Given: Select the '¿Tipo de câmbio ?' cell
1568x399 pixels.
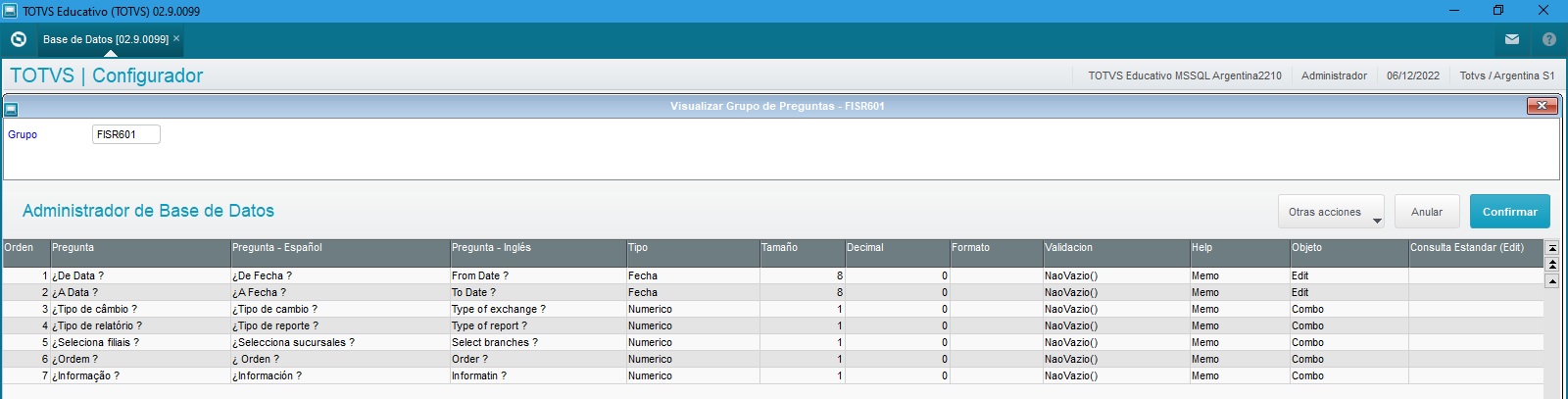Looking at the screenshot, I should tap(140, 309).
